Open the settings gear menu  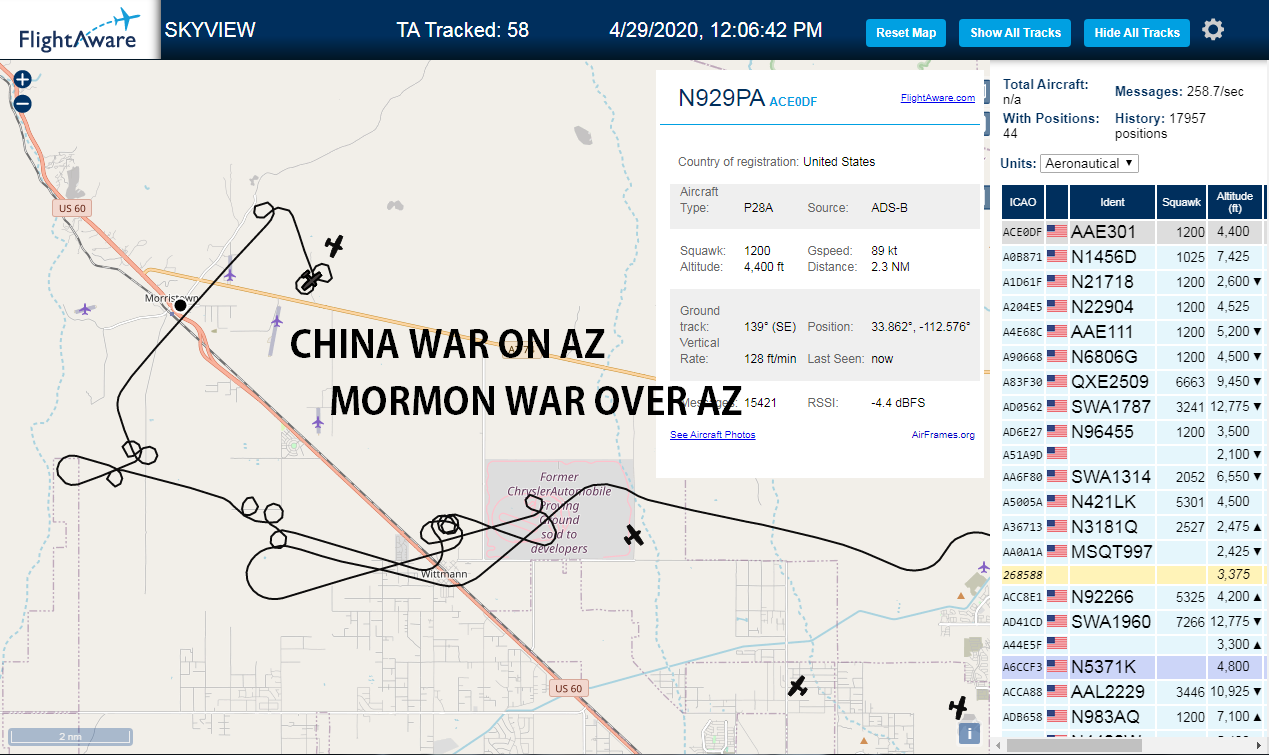[x=1213, y=30]
